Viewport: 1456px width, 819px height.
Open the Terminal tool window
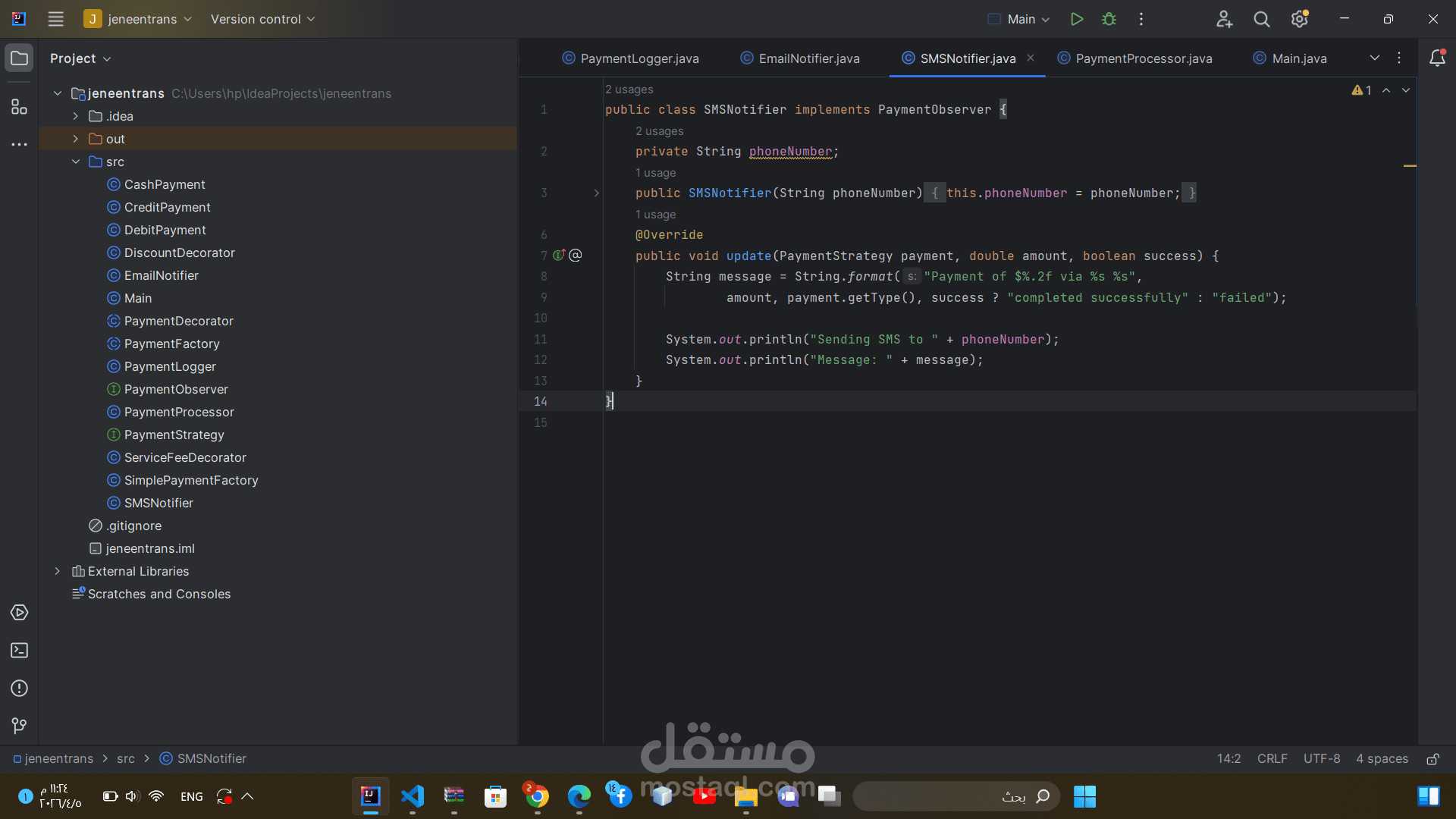pyautogui.click(x=19, y=651)
